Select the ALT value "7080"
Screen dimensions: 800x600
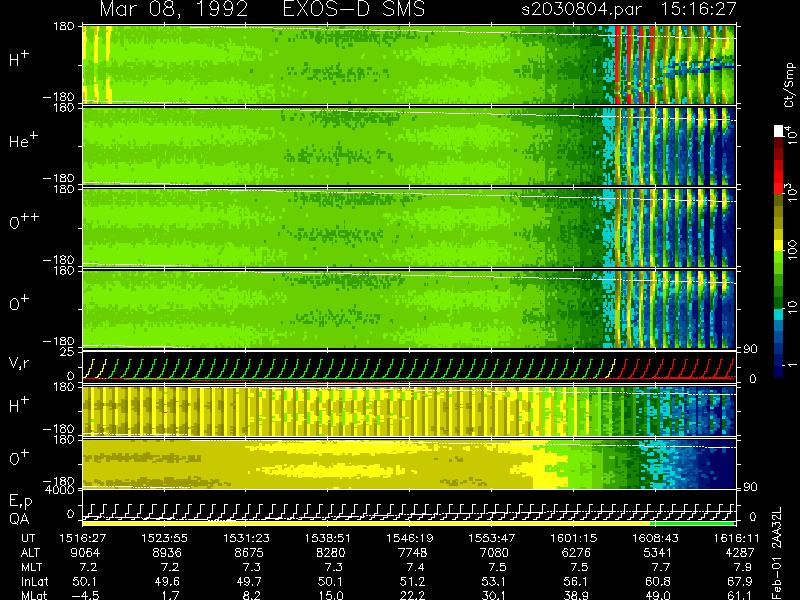(x=494, y=553)
